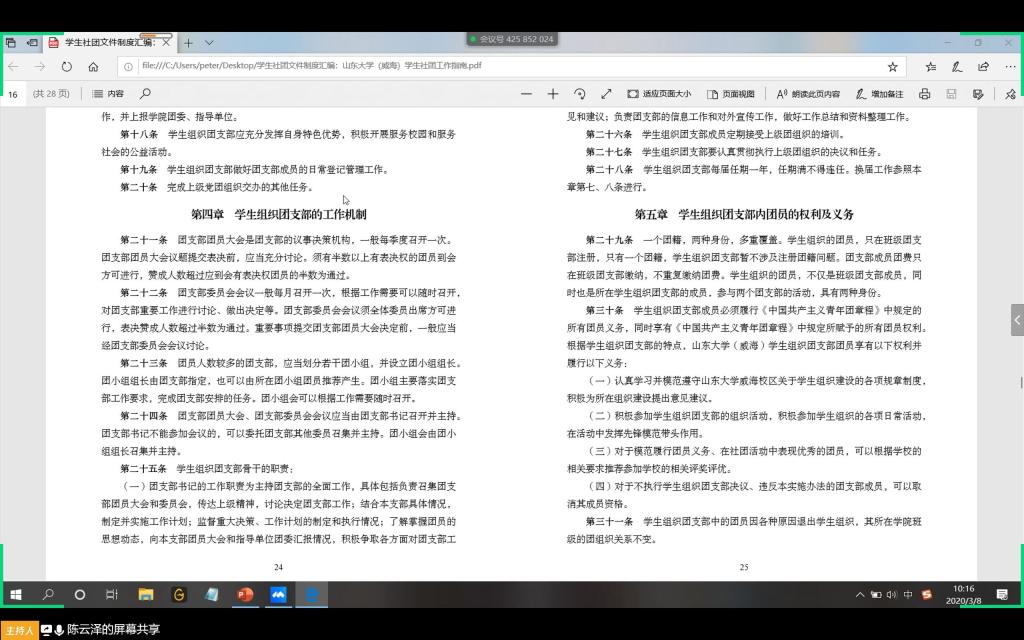
Task: Show hidden system tray icons
Action: coord(859,595)
